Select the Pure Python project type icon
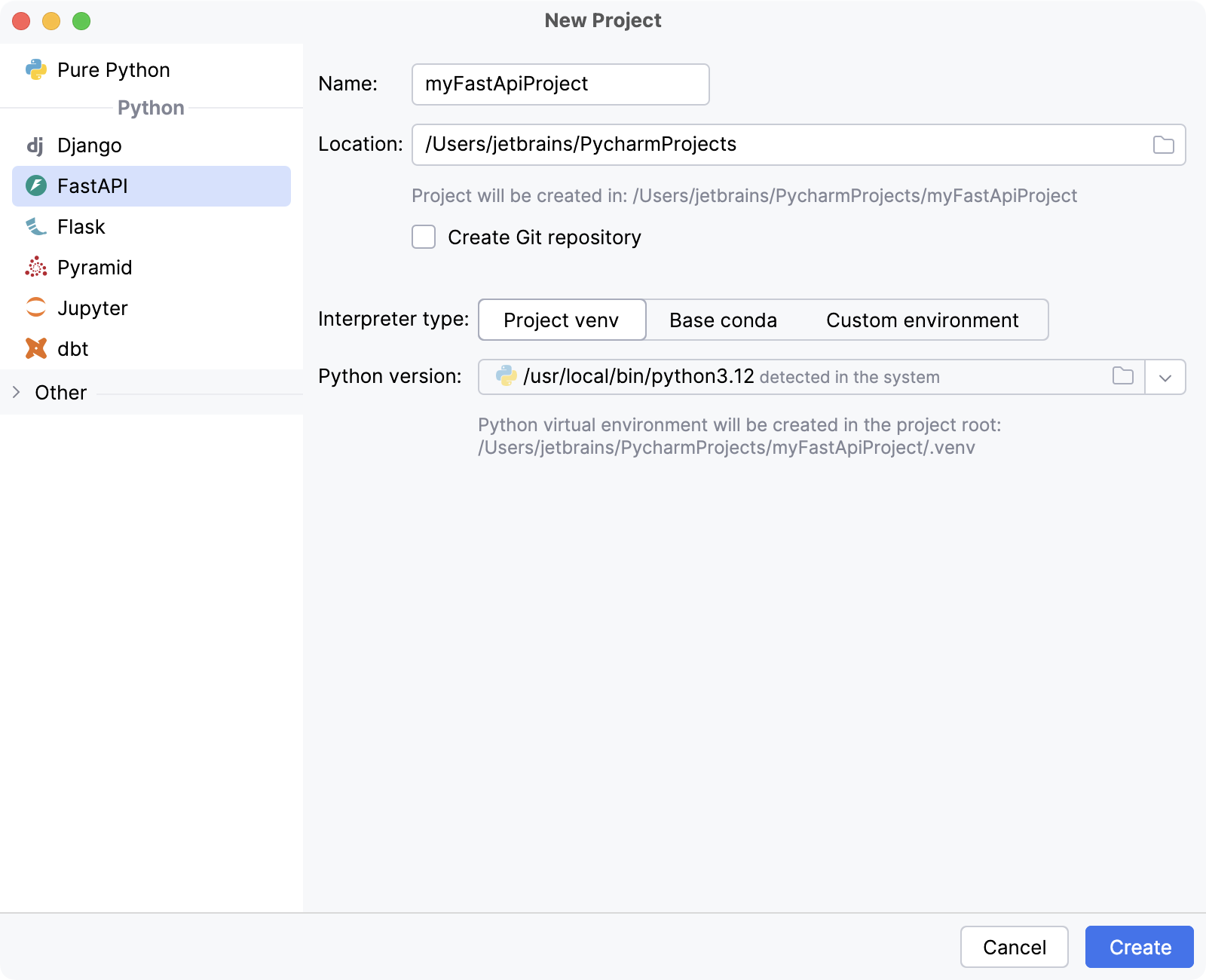Viewport: 1206px width, 980px height. click(36, 69)
